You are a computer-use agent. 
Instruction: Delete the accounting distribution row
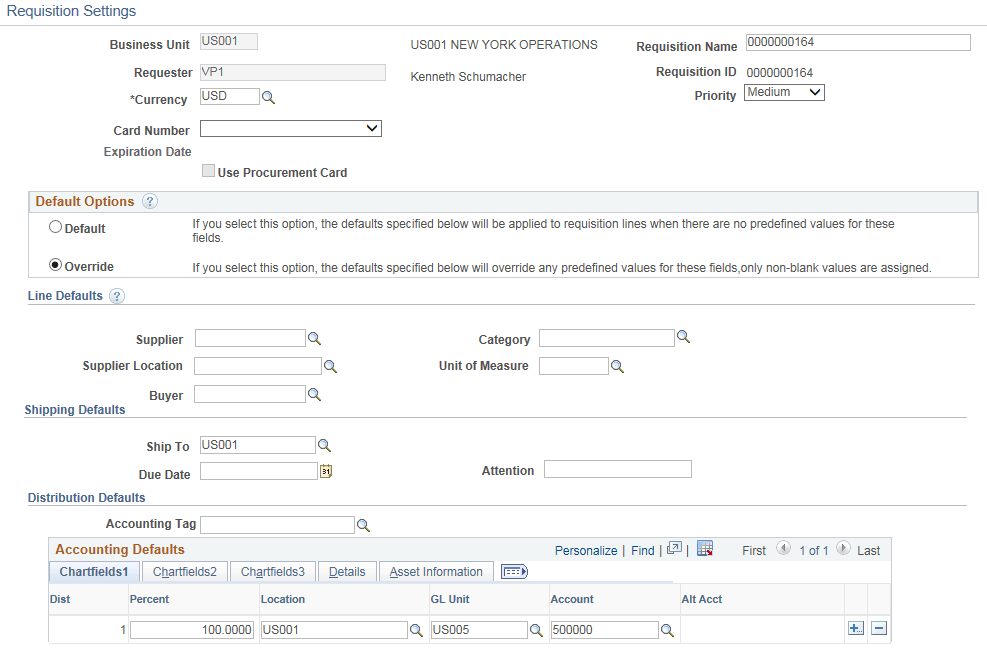[x=878, y=628]
